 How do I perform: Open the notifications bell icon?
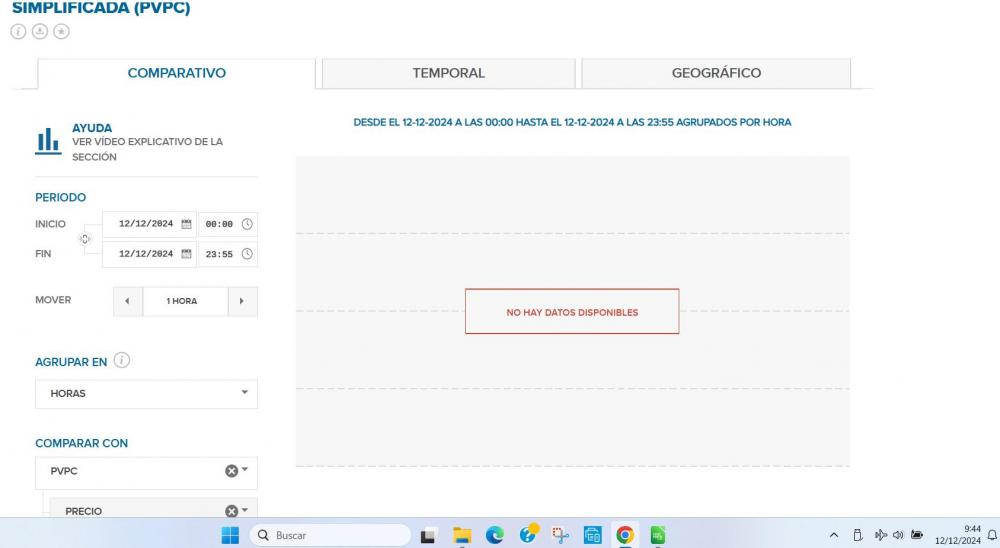tap(992, 535)
